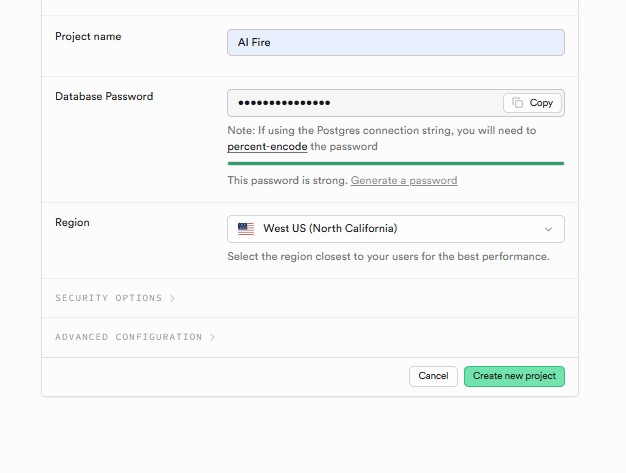The width and height of the screenshot is (626, 473).
Task: Select West US (North California) region box
Action: click(396, 229)
